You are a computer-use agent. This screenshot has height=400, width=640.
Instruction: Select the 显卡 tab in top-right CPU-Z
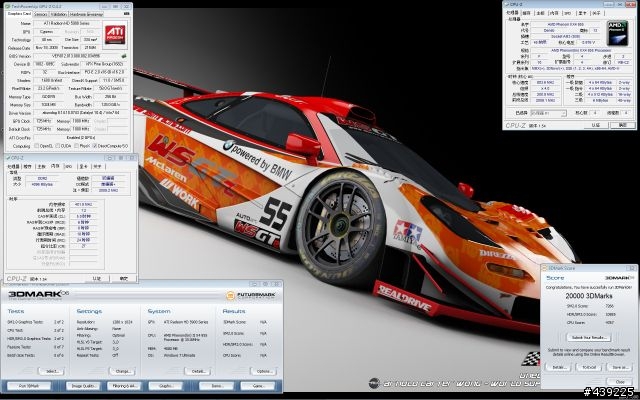[x=582, y=13]
